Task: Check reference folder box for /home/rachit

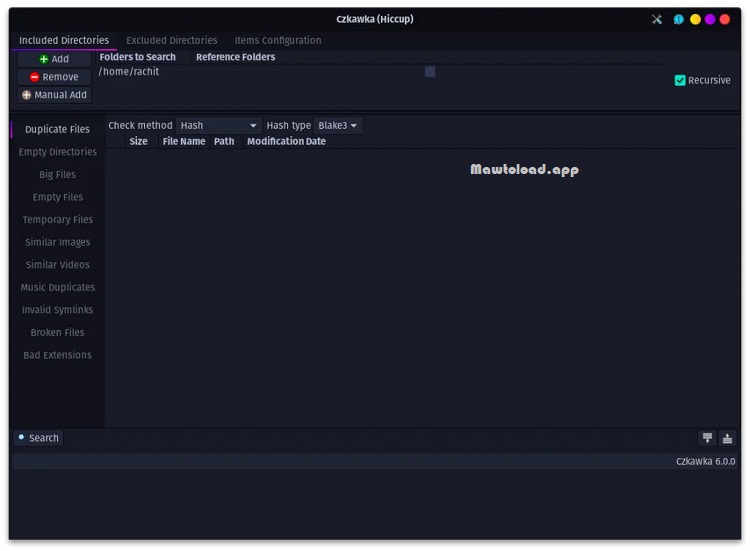Action: [430, 72]
